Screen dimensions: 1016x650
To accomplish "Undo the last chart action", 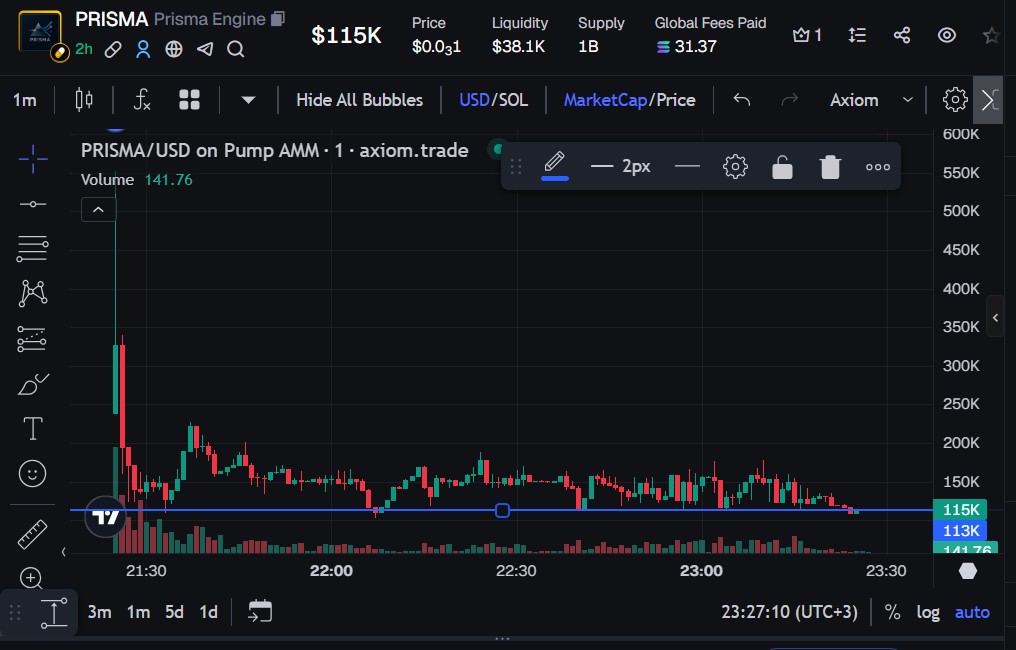I will tap(742, 100).
